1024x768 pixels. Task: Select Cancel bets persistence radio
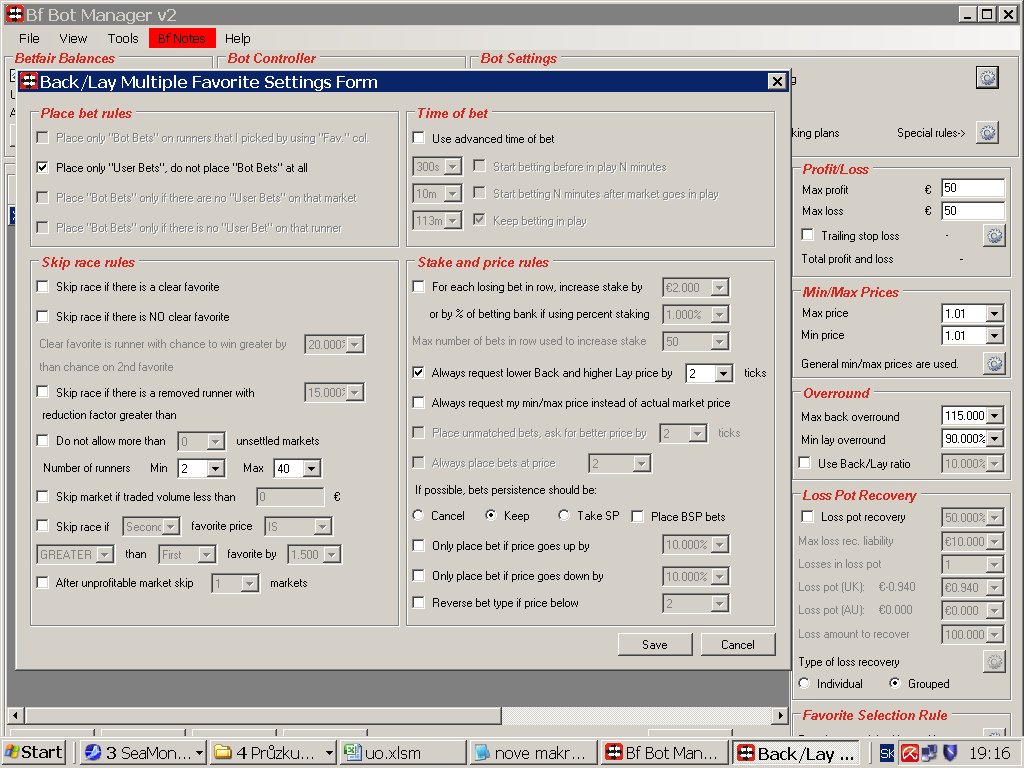click(419, 515)
